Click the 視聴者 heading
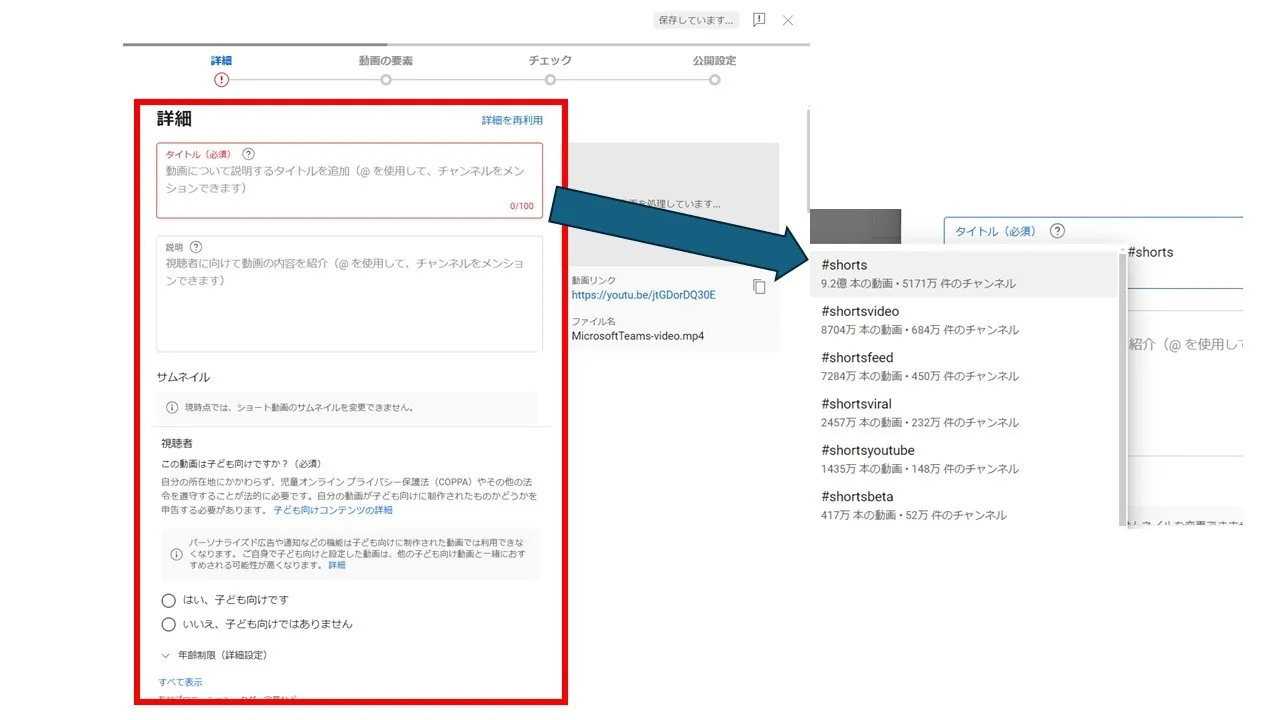Image resolution: width=1280 pixels, height=720 pixels. (x=176, y=442)
